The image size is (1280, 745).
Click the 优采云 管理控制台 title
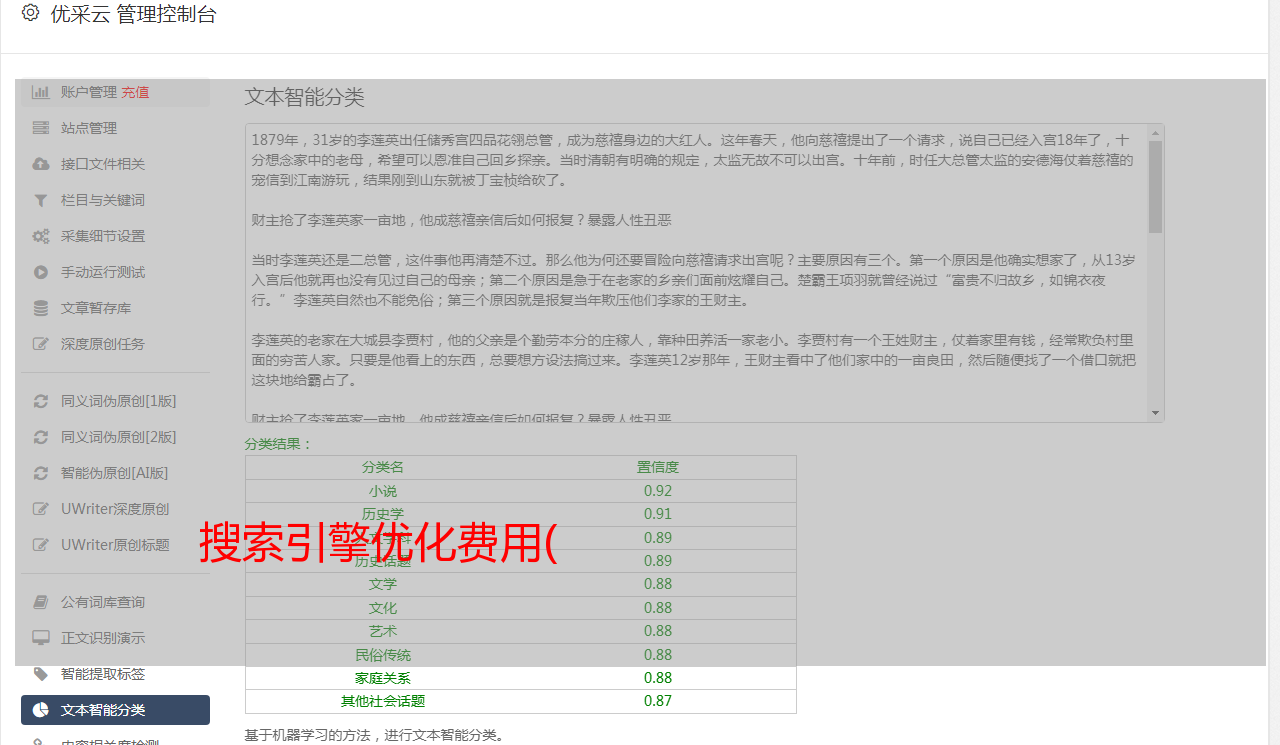133,14
